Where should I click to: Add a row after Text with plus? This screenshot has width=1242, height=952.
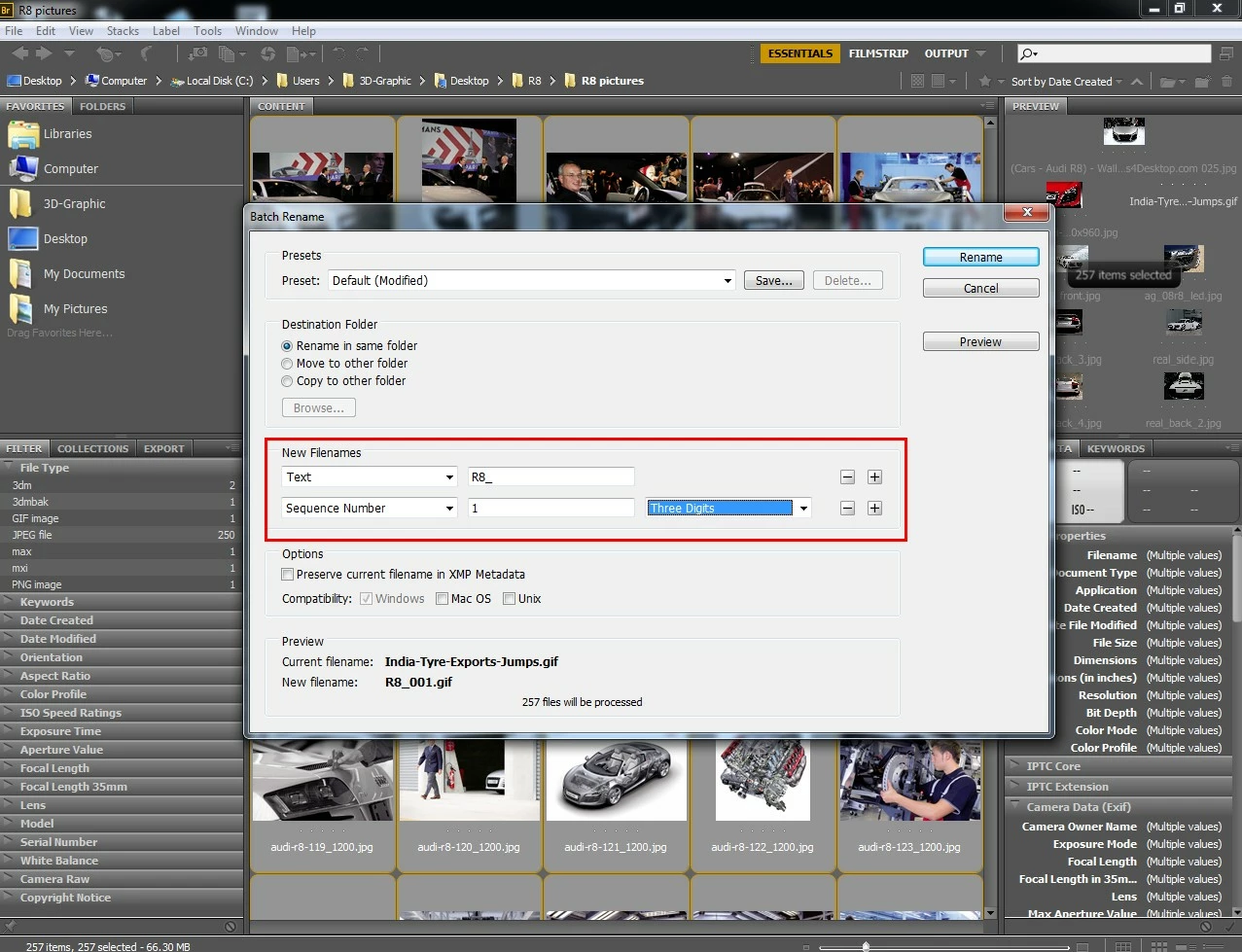[x=874, y=476]
